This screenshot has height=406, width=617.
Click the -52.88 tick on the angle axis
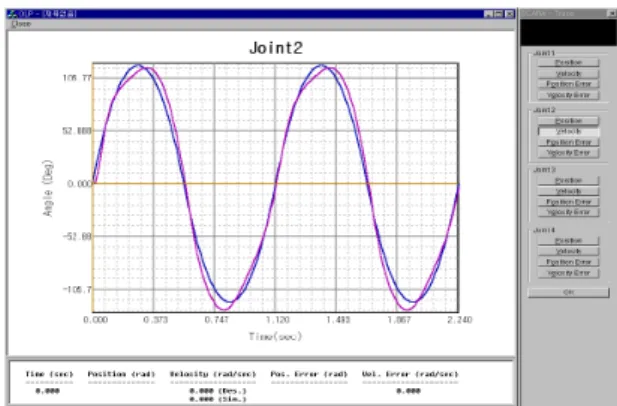tap(76, 236)
